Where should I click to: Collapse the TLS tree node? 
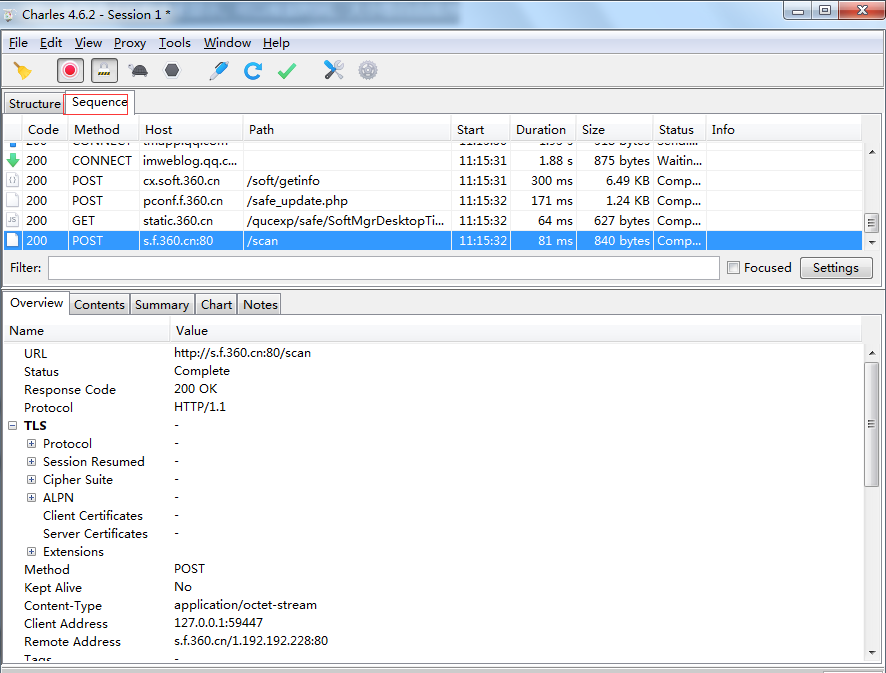(12, 425)
